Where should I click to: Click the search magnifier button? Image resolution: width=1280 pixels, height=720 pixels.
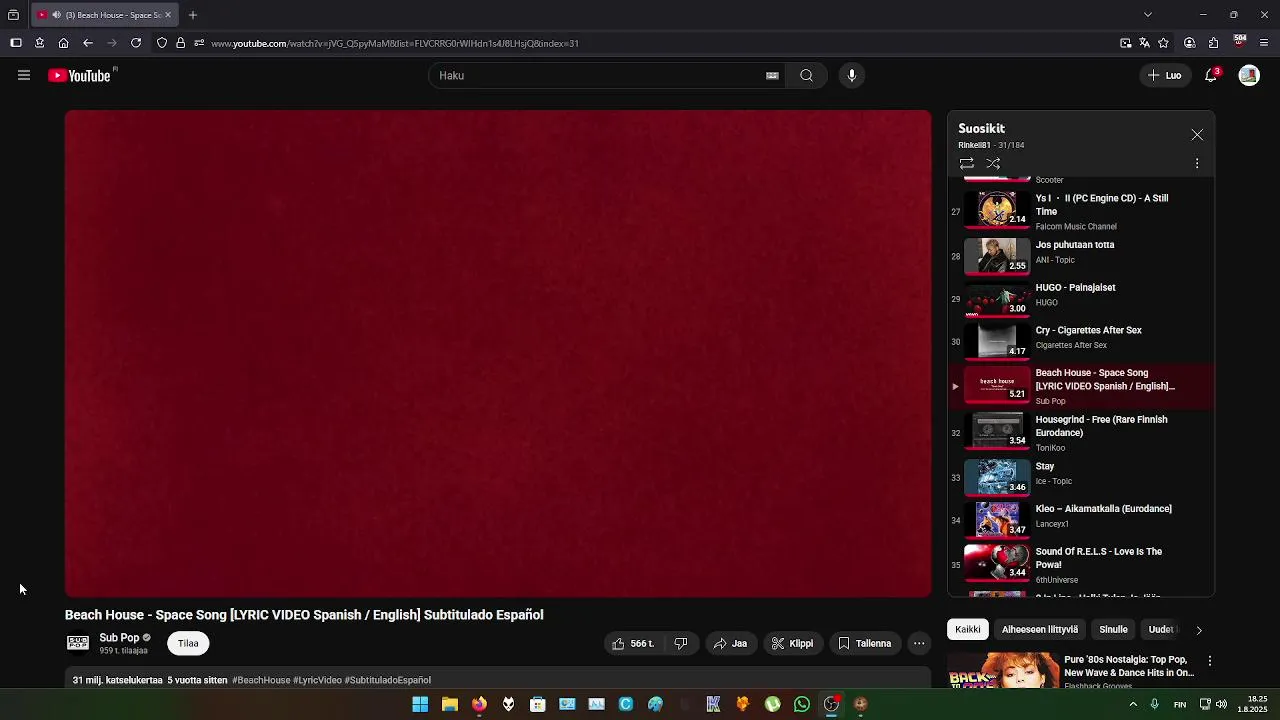806,75
